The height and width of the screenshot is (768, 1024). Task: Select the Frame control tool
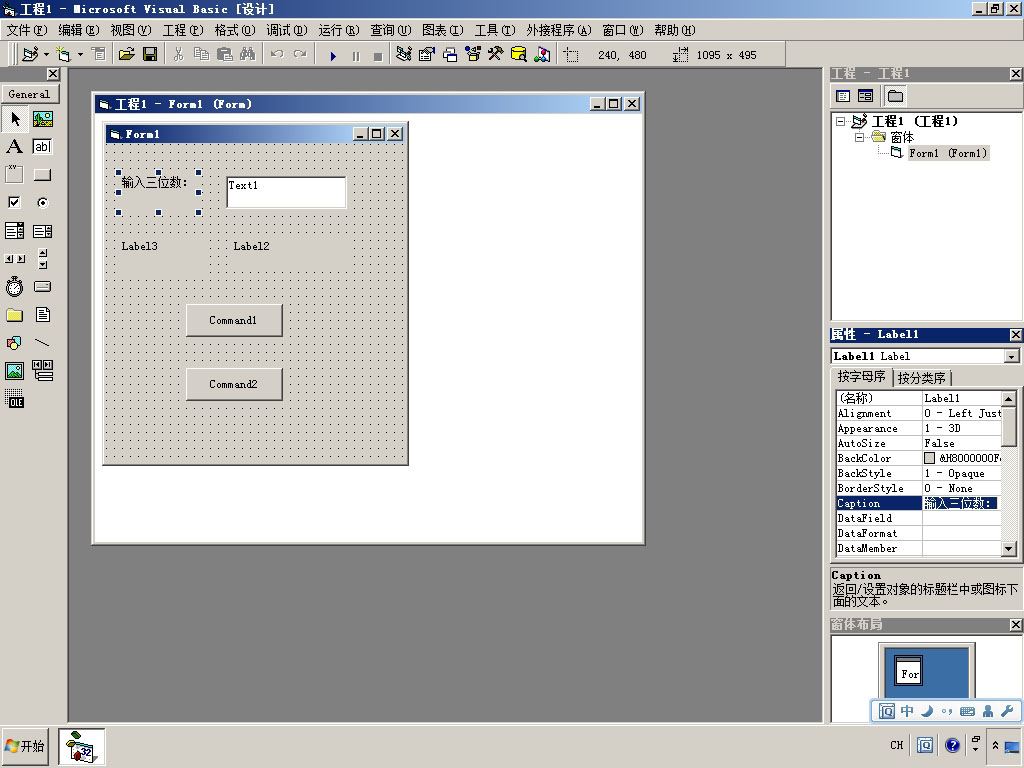click(14, 174)
